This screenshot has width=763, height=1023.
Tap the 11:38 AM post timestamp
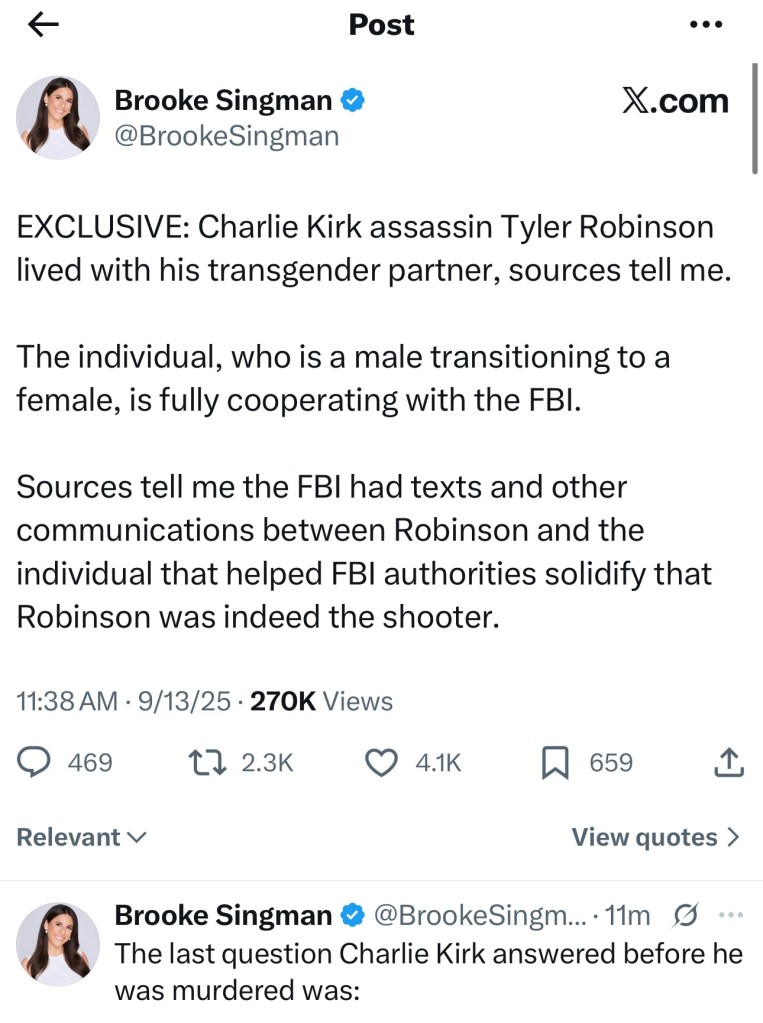pyautogui.click(x=66, y=702)
